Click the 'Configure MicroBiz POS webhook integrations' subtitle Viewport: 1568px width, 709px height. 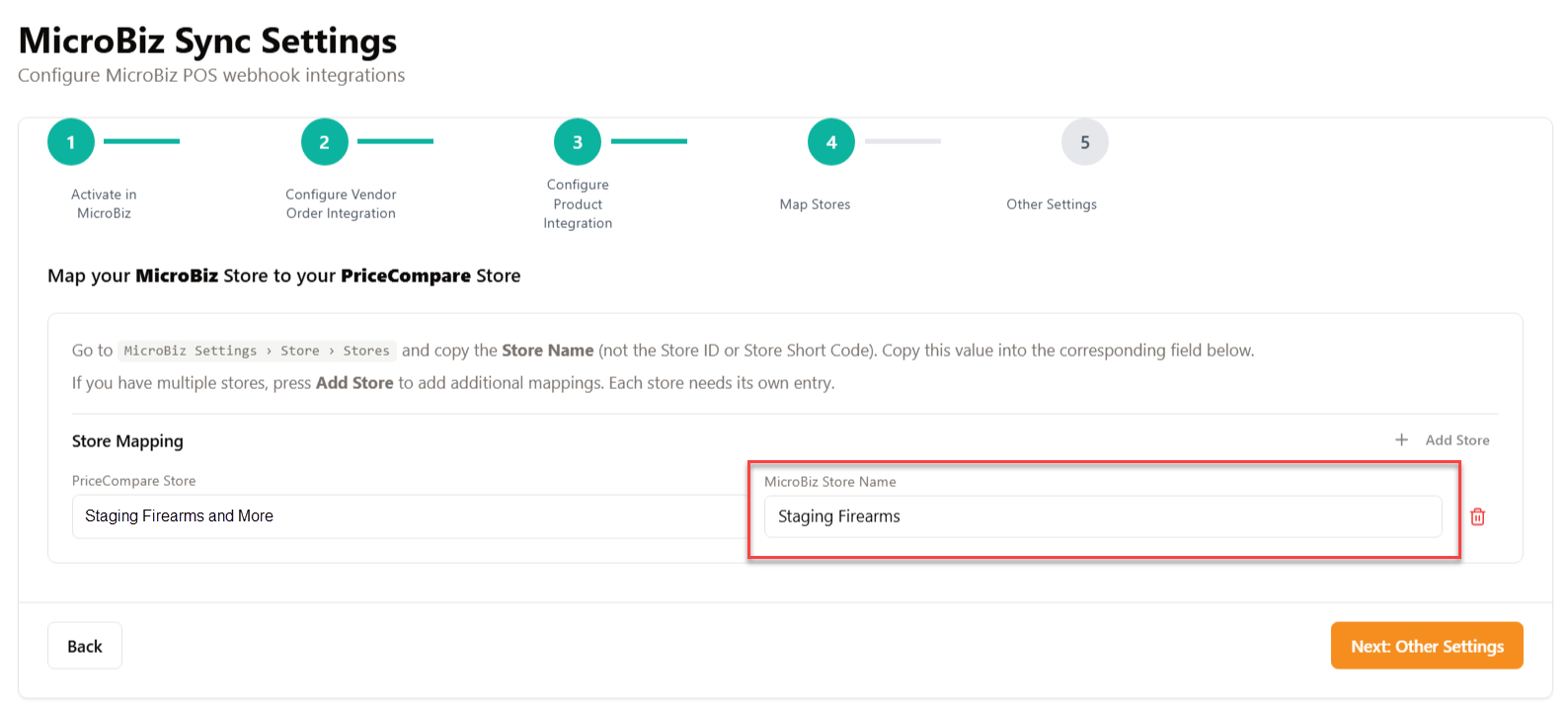coord(211,75)
